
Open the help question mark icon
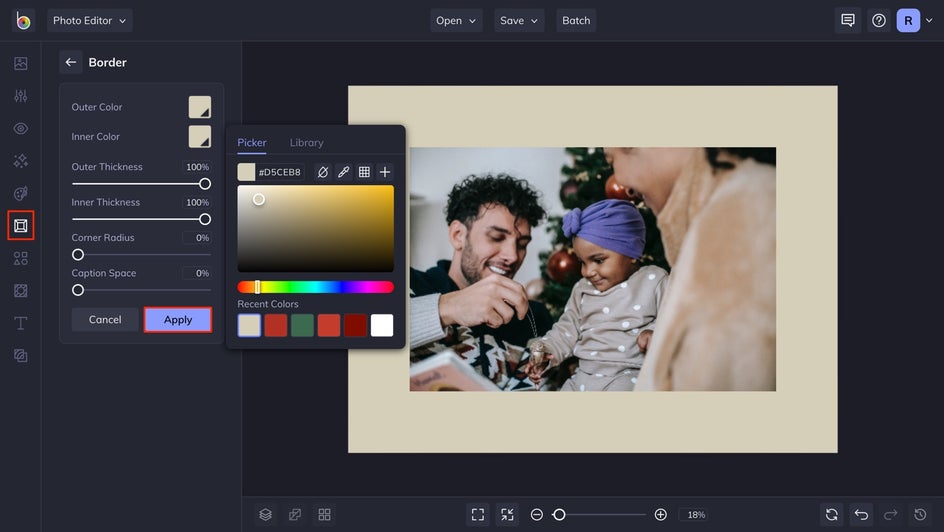click(878, 20)
